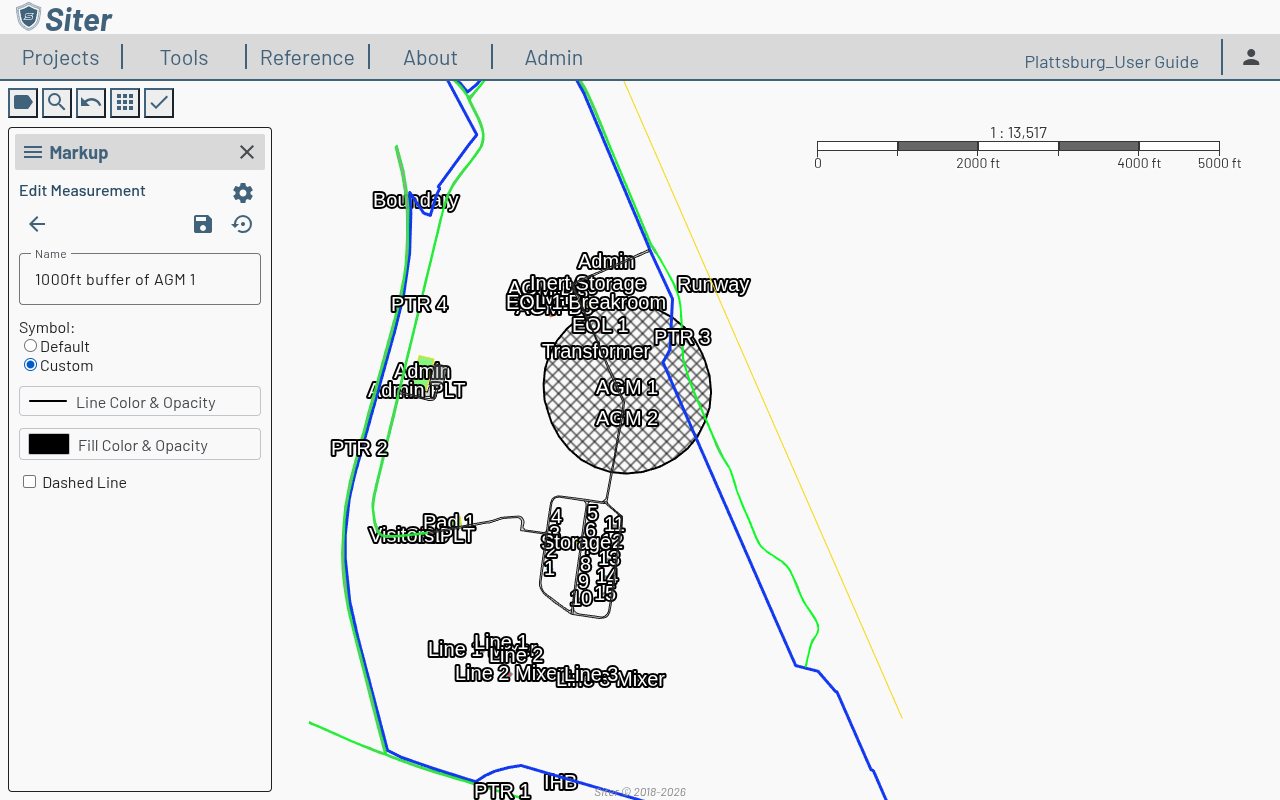Enable the Dashed Line checkbox

click(30, 482)
